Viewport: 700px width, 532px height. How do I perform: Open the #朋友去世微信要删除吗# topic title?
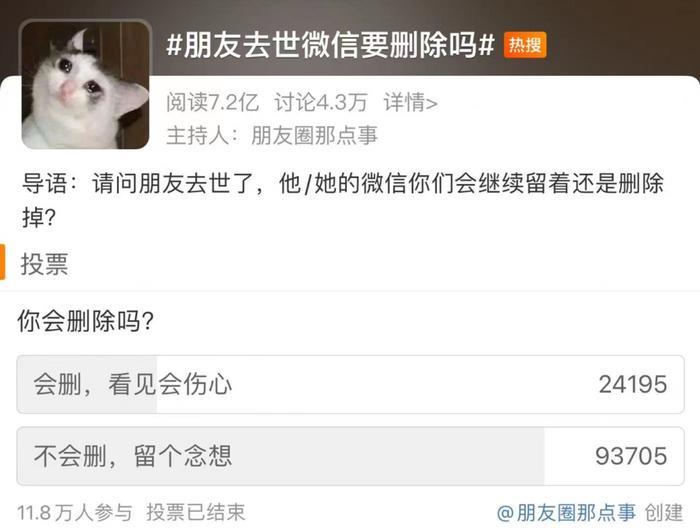point(330,45)
